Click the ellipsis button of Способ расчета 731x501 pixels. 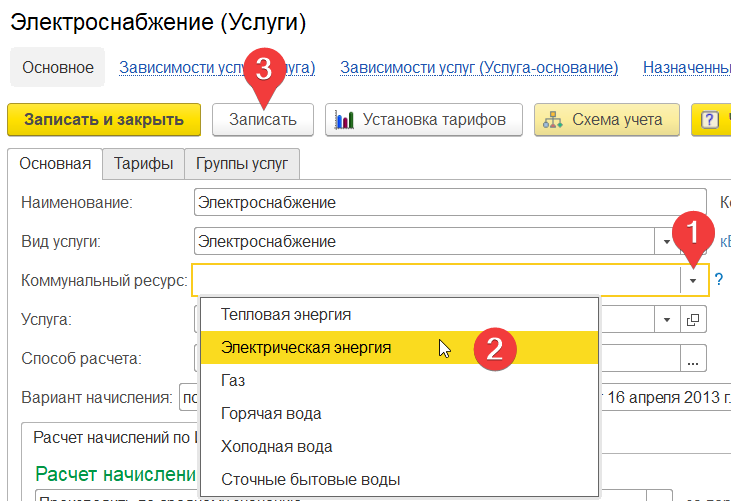pyautogui.click(x=693, y=358)
